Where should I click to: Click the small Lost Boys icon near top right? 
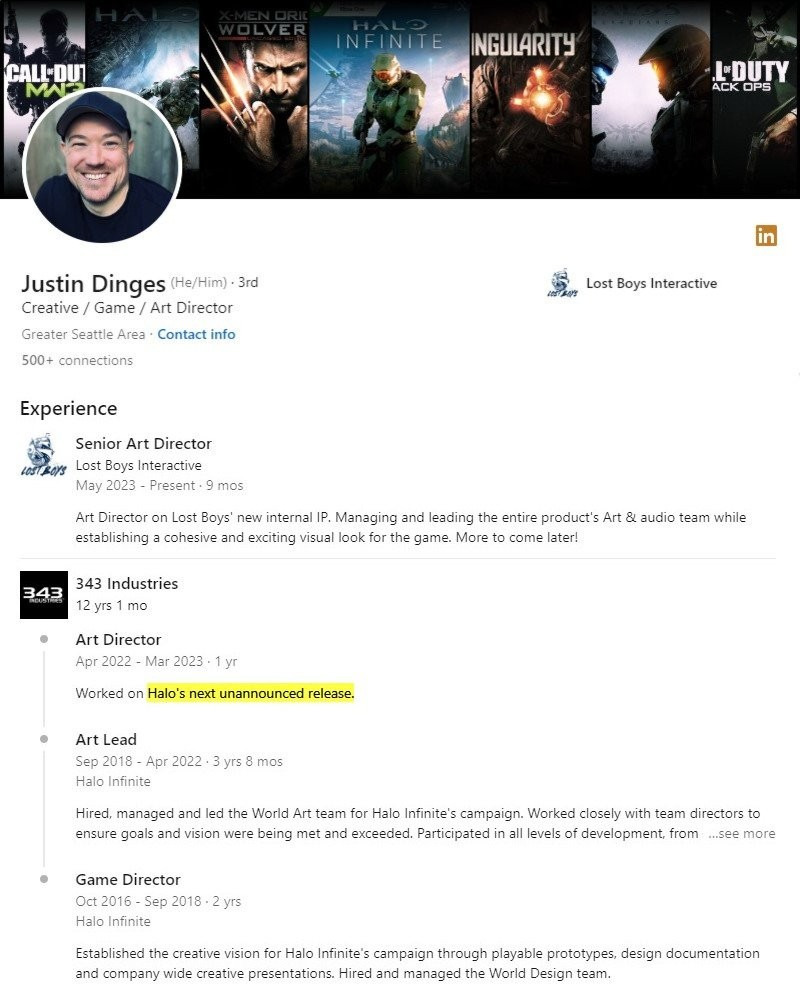coord(562,284)
